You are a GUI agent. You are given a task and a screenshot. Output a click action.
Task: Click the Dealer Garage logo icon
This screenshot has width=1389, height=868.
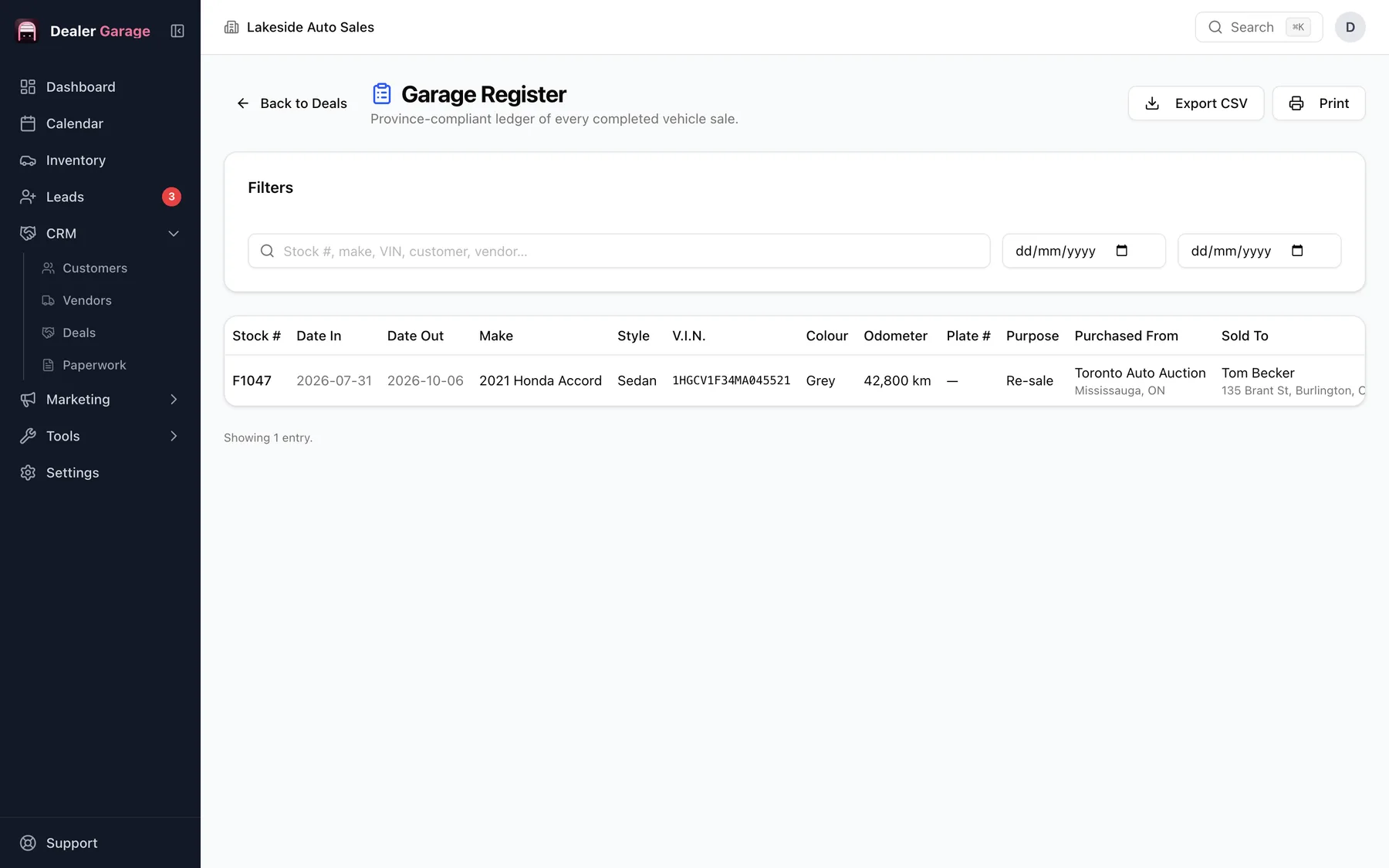point(27,31)
